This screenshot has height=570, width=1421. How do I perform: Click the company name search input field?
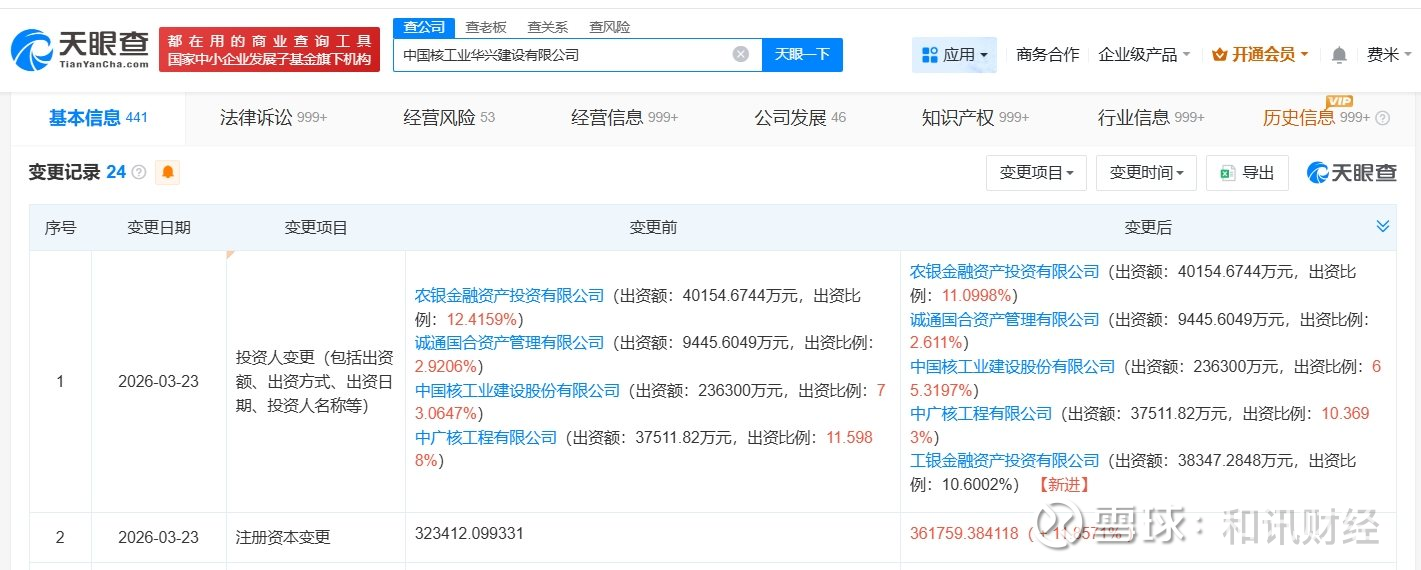(560, 55)
